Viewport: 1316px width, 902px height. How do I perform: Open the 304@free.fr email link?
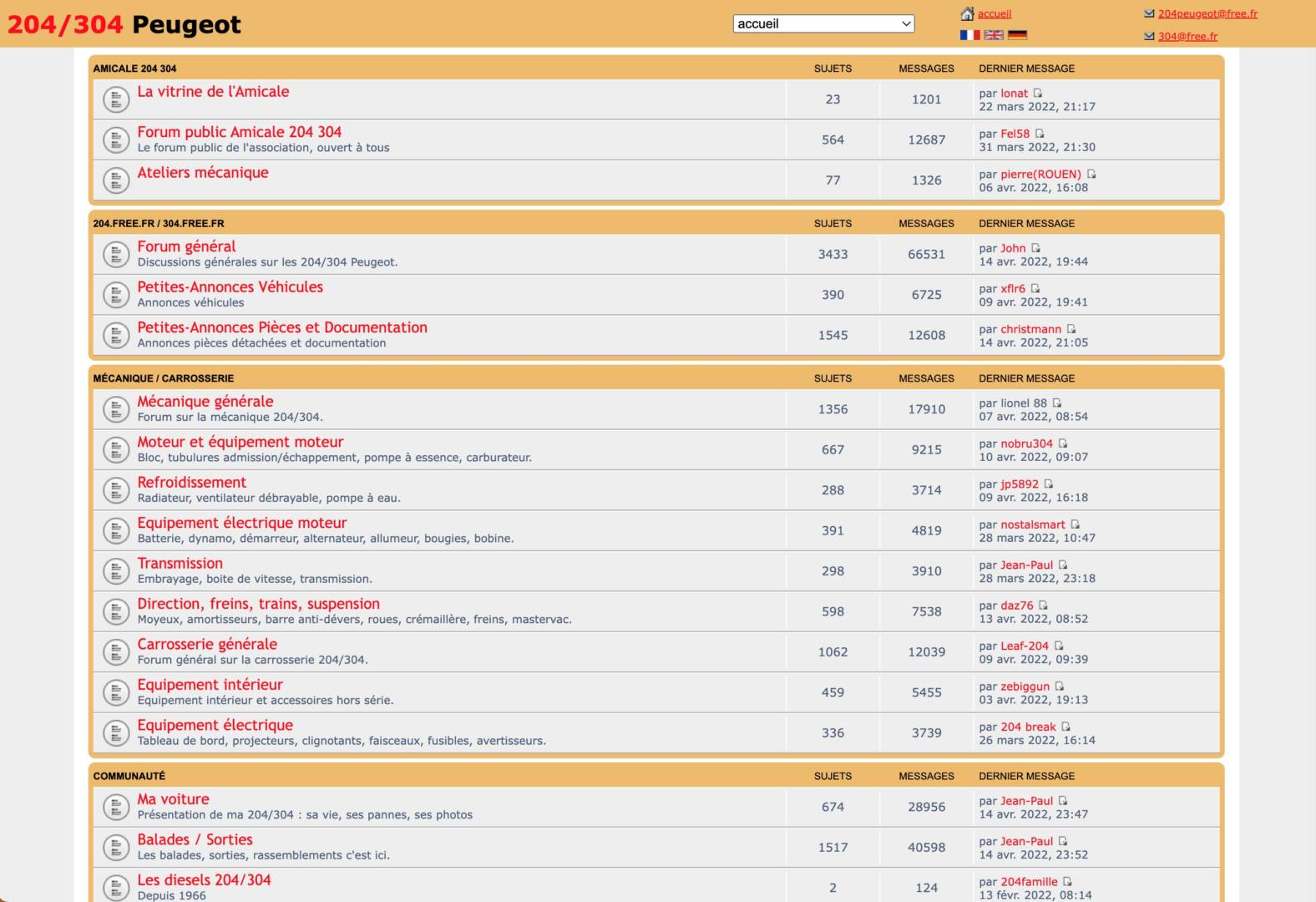click(x=1187, y=36)
